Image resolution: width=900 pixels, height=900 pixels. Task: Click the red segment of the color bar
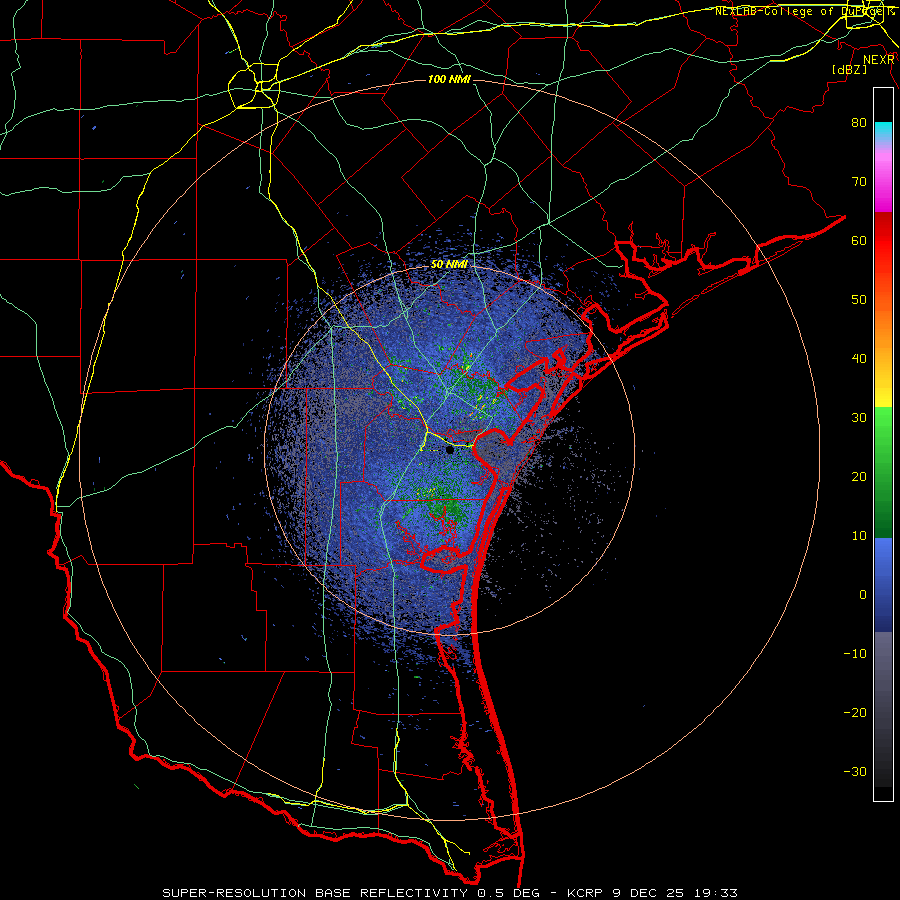click(883, 241)
